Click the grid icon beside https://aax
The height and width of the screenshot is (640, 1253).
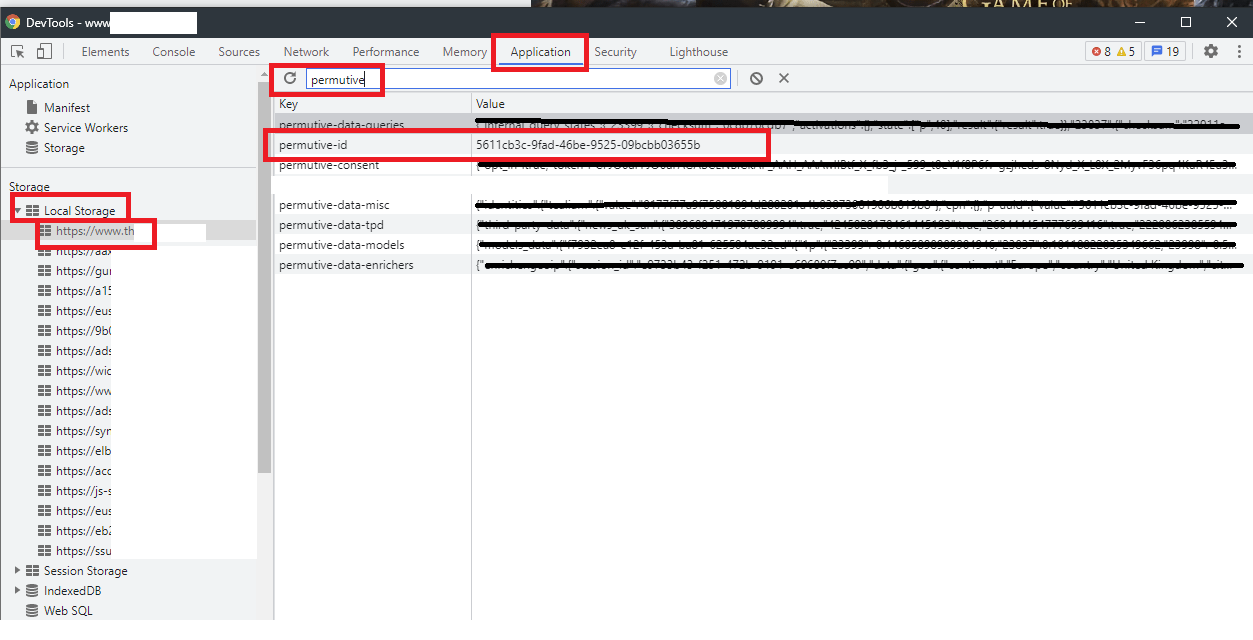click(44, 251)
